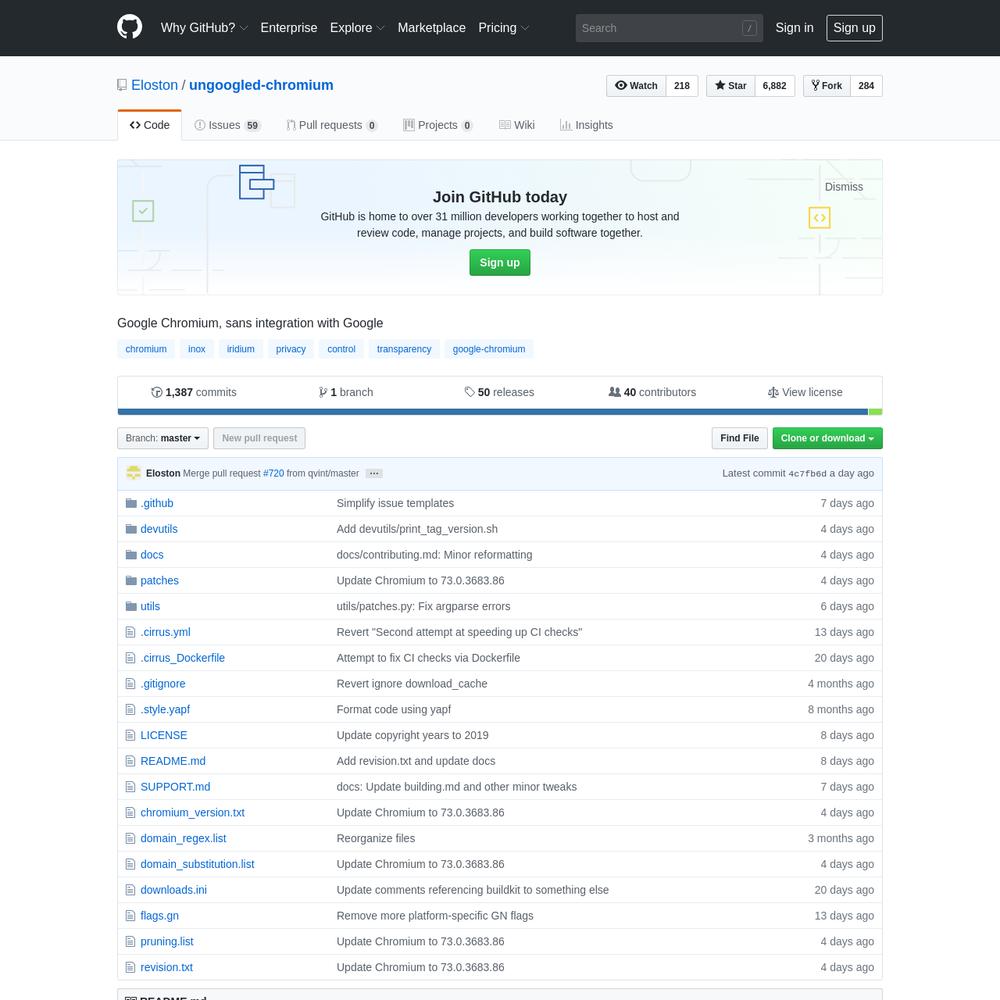This screenshot has height=1000, width=1000.
Task: Click the Watch button
Action: click(636, 85)
